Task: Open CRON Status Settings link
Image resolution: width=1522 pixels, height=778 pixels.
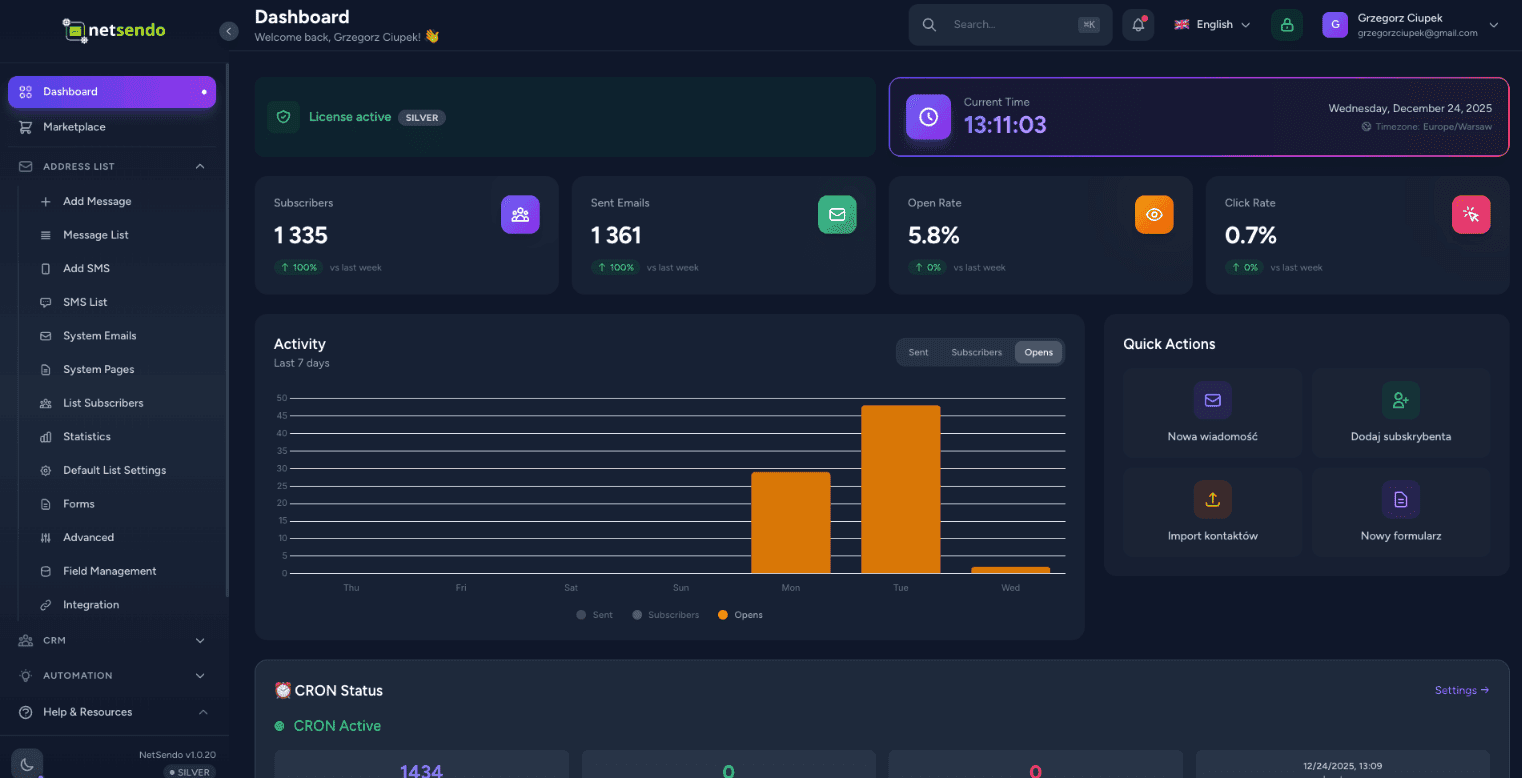Action: (1461, 690)
